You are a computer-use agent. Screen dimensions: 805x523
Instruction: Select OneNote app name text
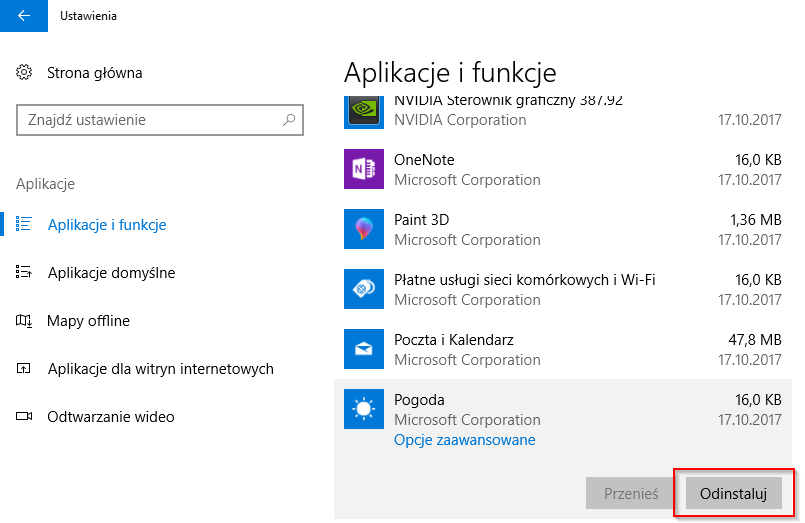tap(424, 160)
